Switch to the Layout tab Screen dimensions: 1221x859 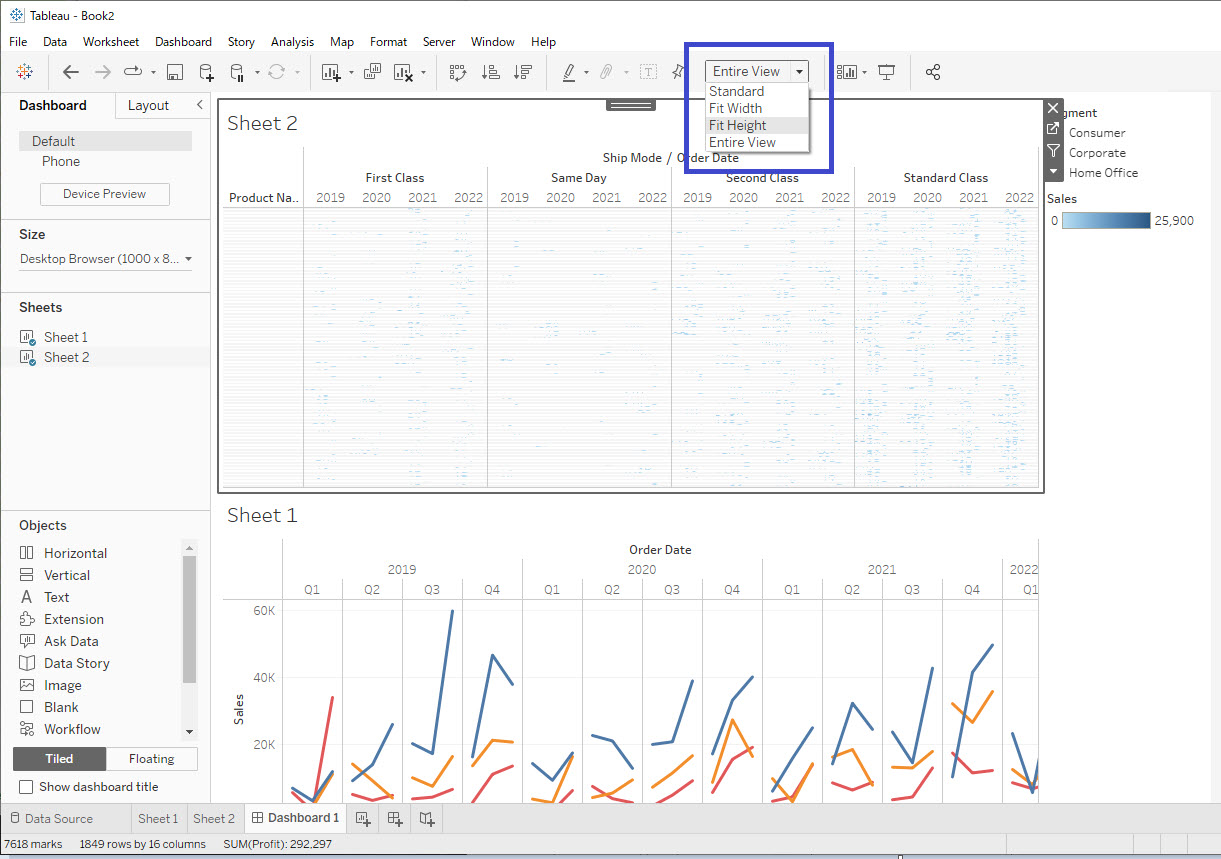147,105
